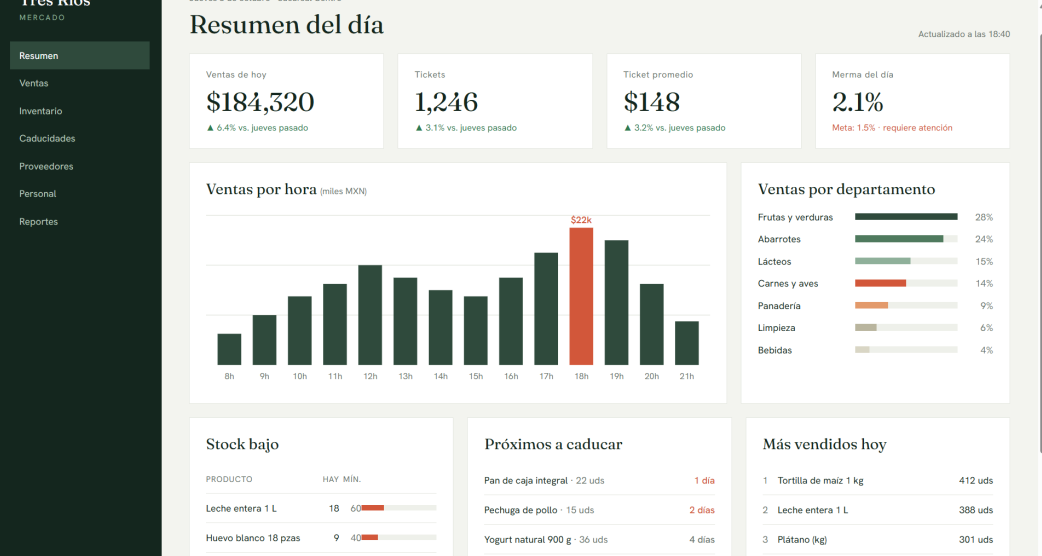
Task: Click Leche entera 1 L in Más vendidos
Action: click(813, 510)
